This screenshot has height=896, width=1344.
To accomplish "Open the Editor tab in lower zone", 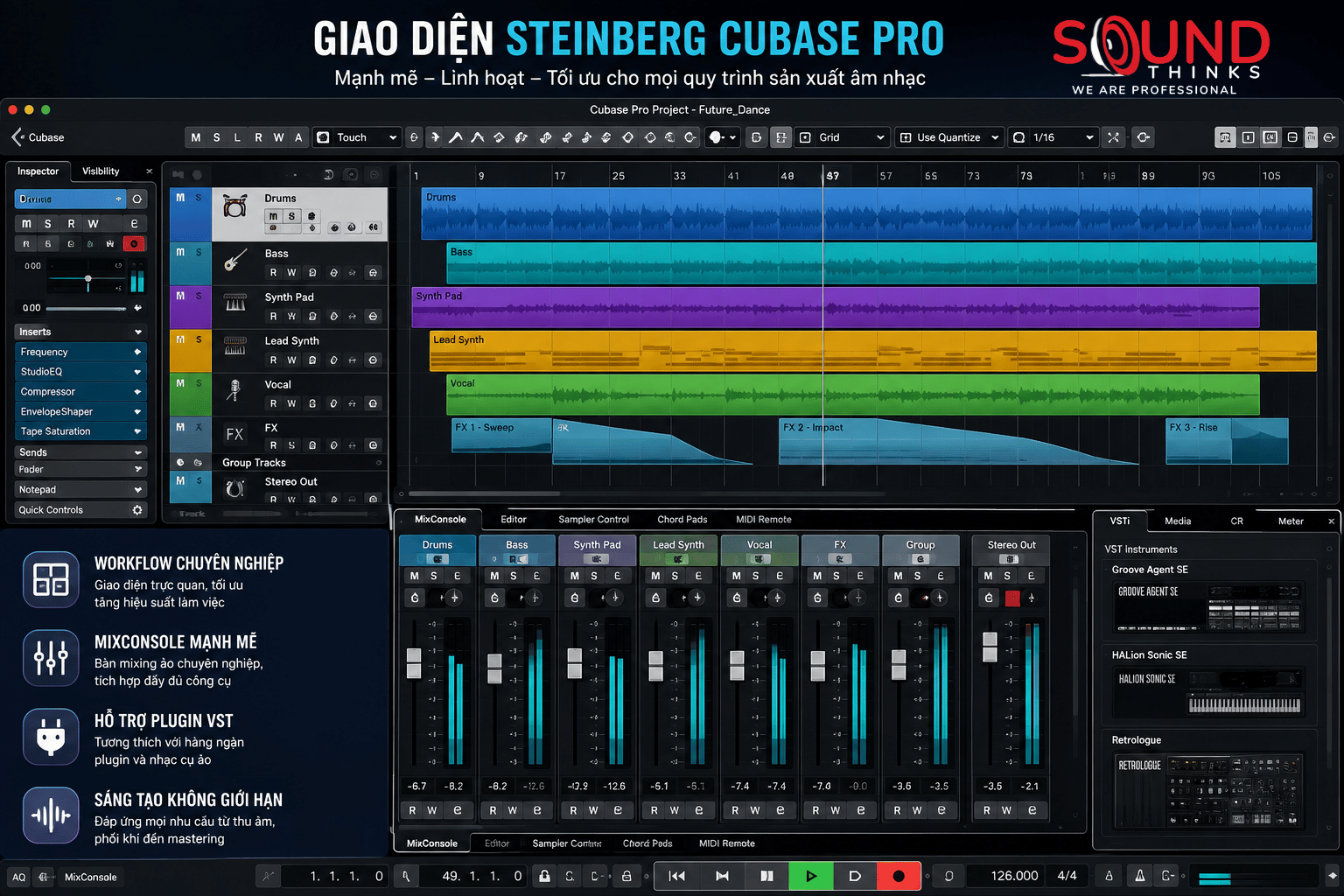I will pyautogui.click(x=514, y=520).
